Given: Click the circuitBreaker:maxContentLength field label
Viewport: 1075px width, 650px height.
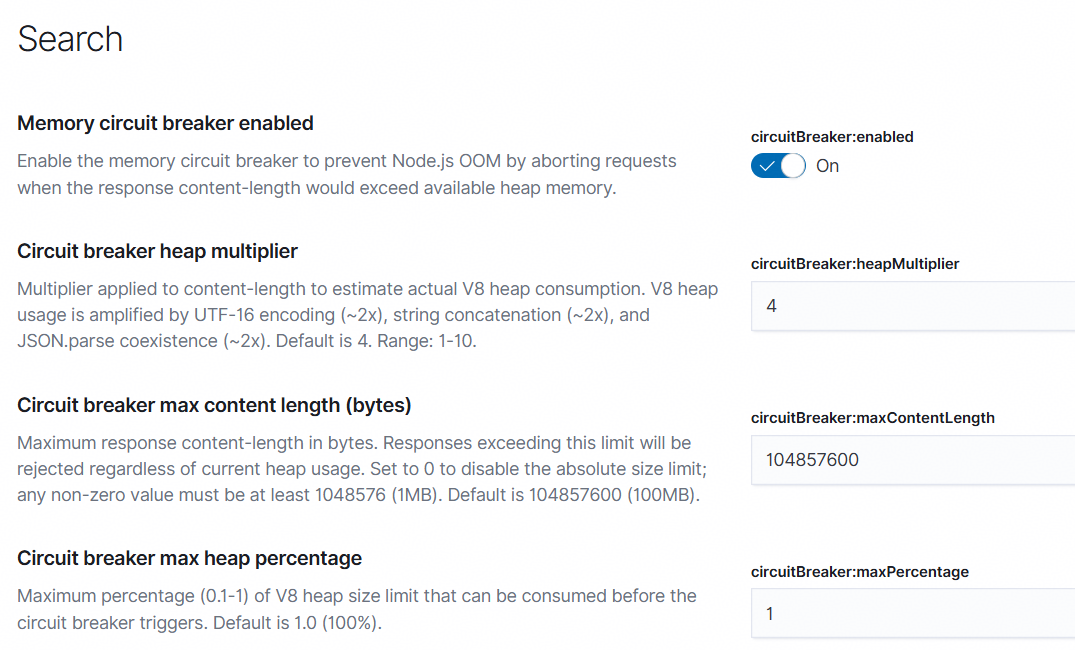Looking at the screenshot, I should pyautogui.click(x=873, y=418).
